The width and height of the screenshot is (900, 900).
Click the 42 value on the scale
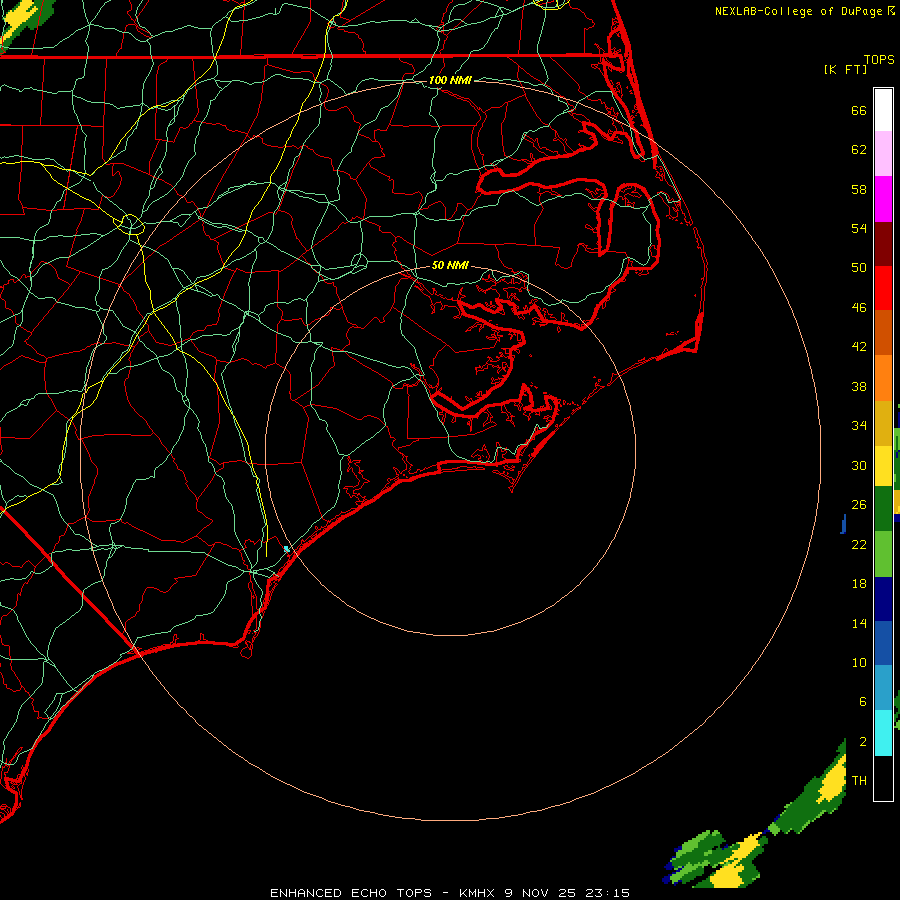click(859, 347)
